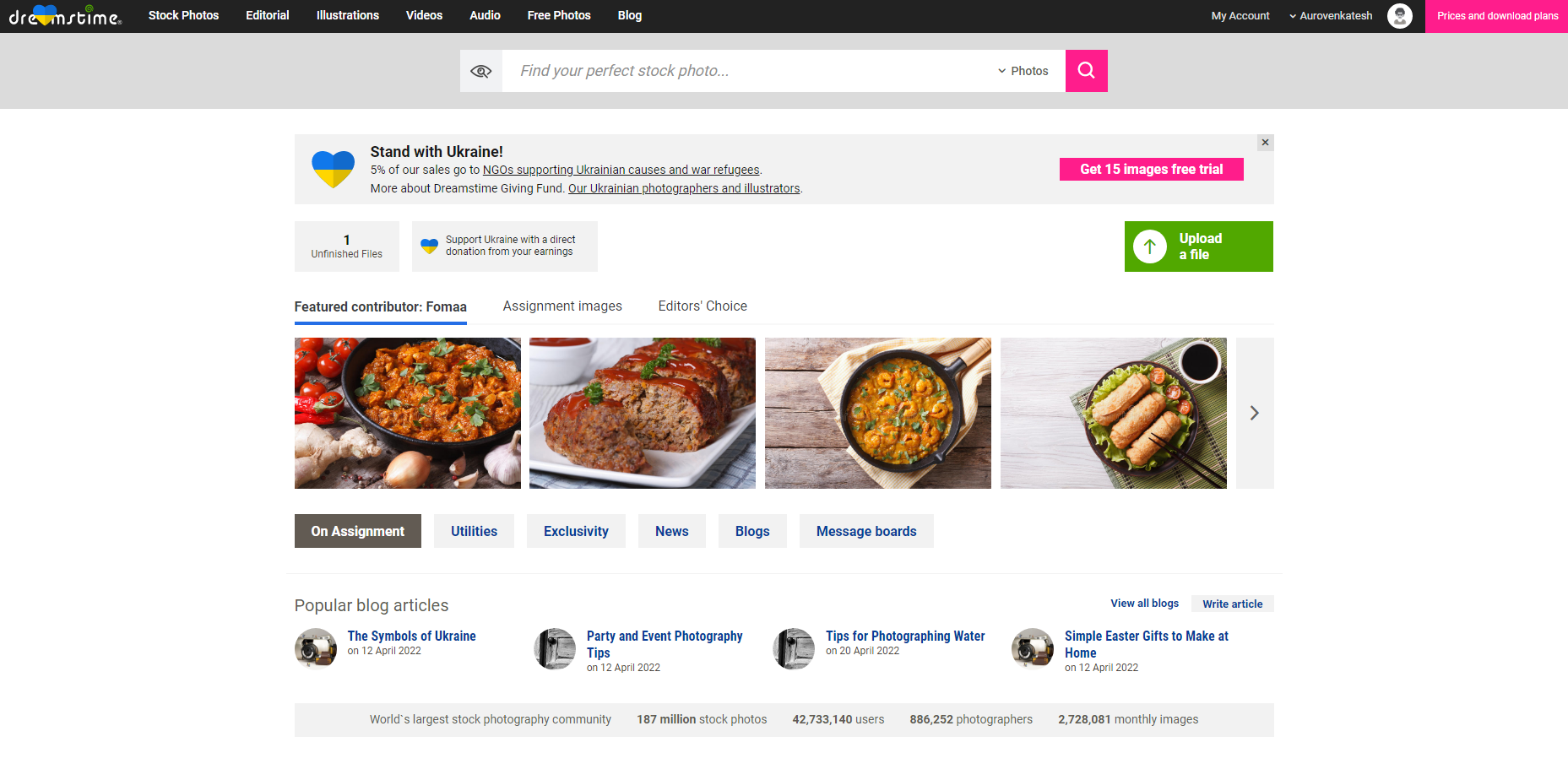The image size is (1568, 780).
Task: Open the user avatar profile icon
Action: 1399,16
